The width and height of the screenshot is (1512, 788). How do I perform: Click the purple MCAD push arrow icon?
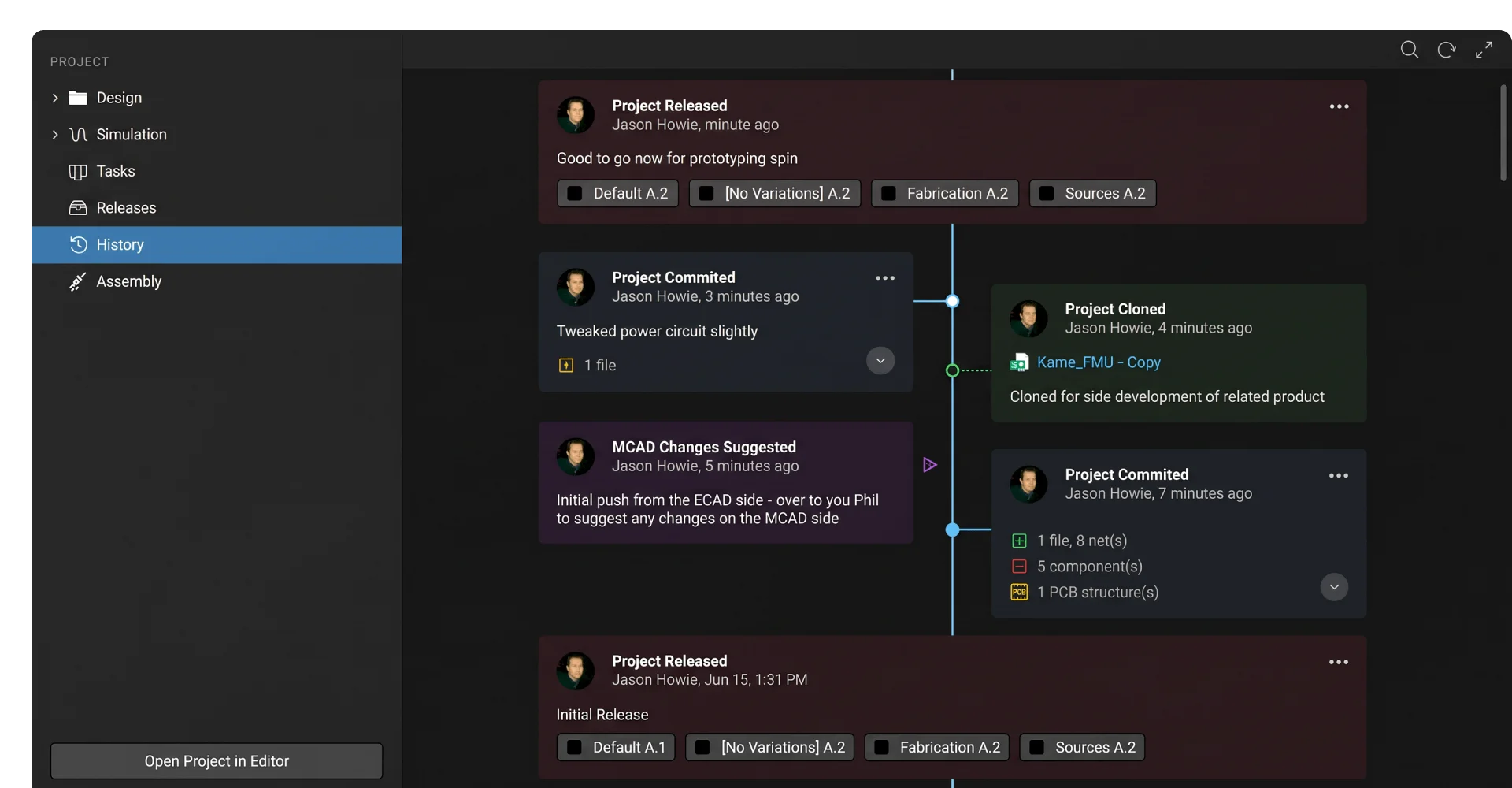[929, 465]
